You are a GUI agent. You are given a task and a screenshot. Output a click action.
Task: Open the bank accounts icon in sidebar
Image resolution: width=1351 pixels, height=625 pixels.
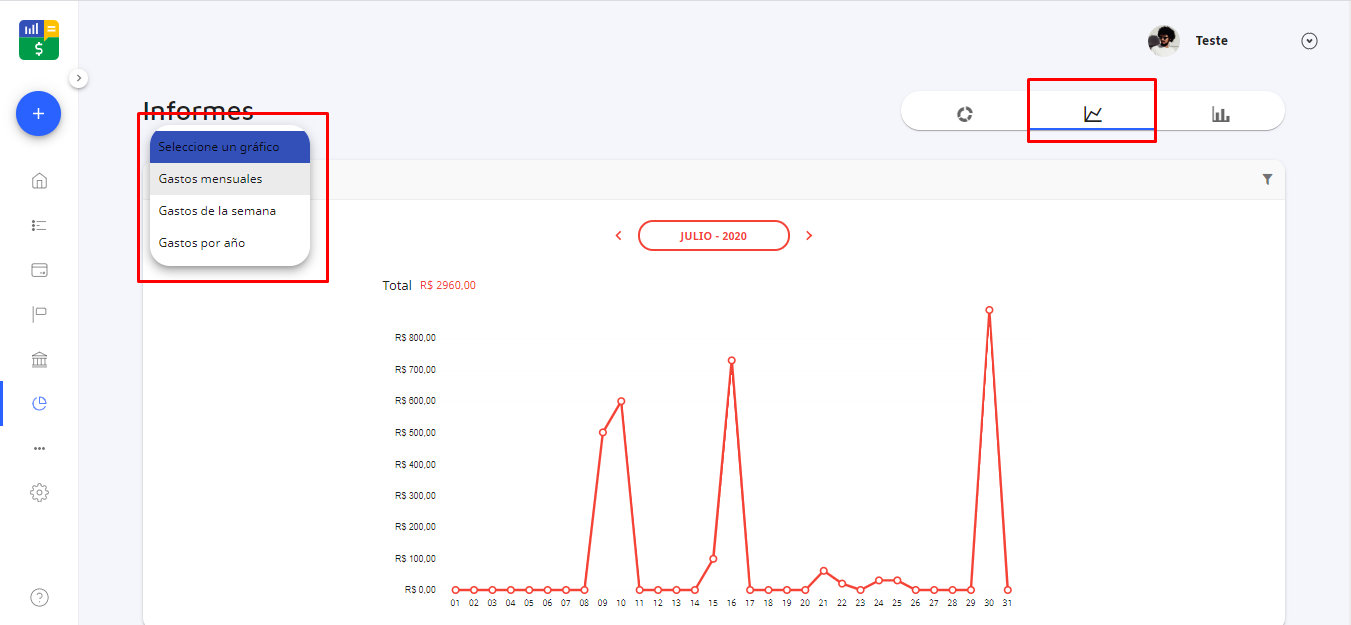coord(39,359)
